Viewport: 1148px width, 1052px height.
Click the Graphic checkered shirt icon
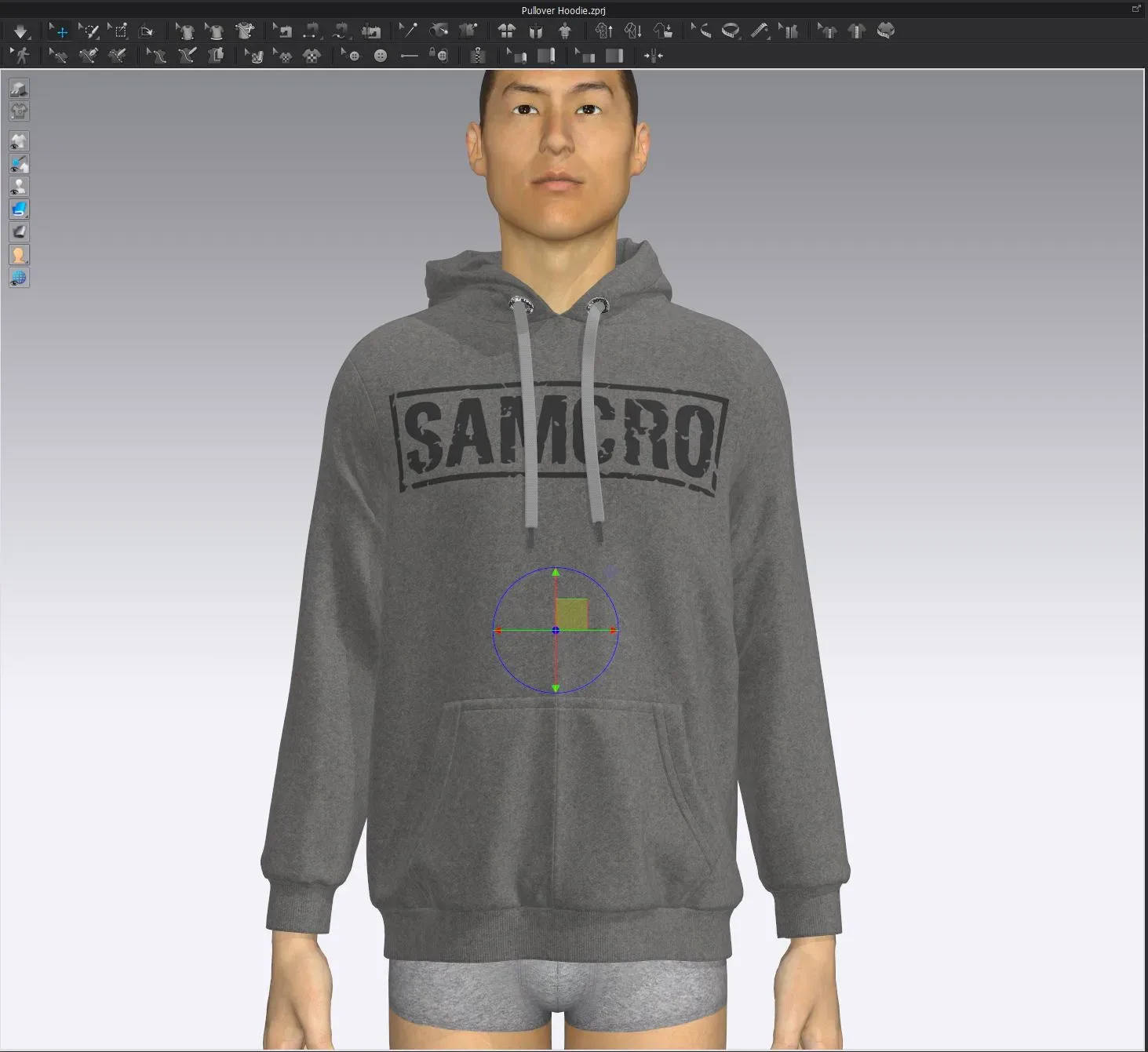pyautogui.click(x=312, y=56)
